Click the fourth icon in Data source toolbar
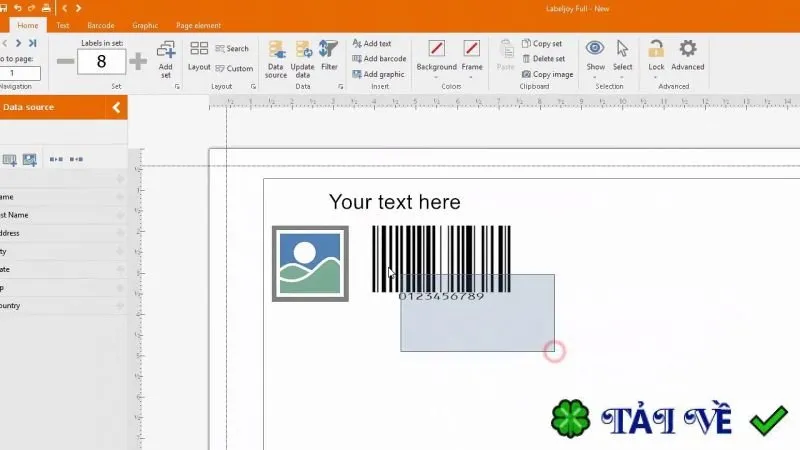This screenshot has width=800, height=450. pos(77,160)
